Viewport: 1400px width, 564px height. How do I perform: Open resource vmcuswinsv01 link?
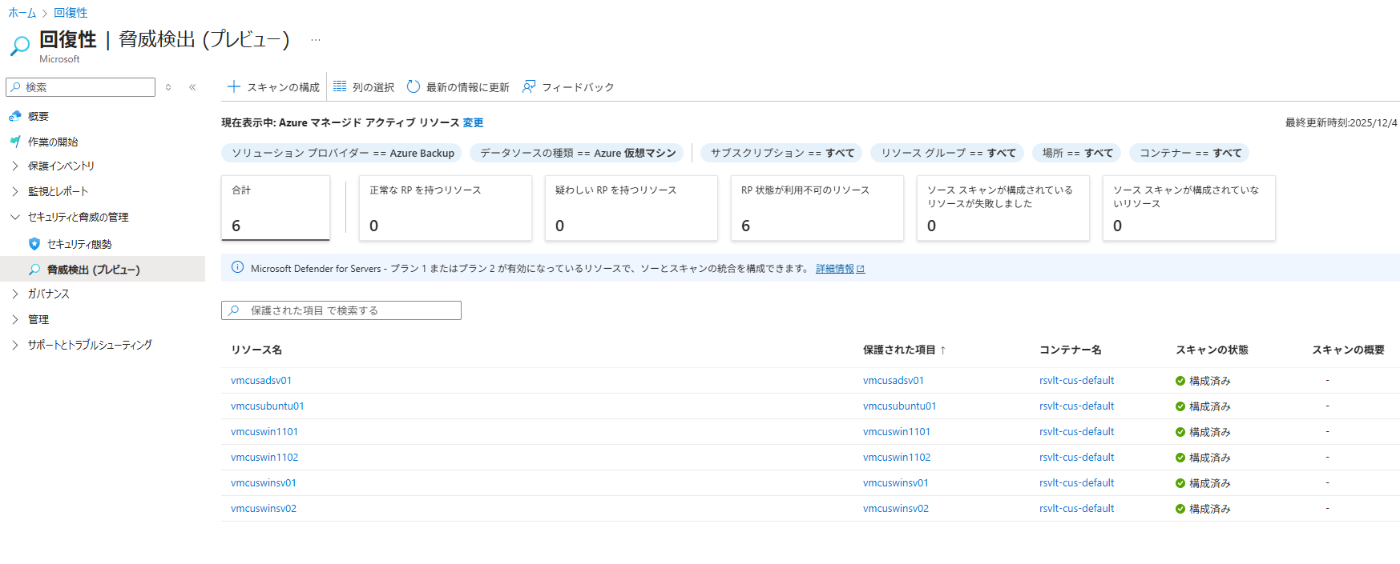[264, 483]
